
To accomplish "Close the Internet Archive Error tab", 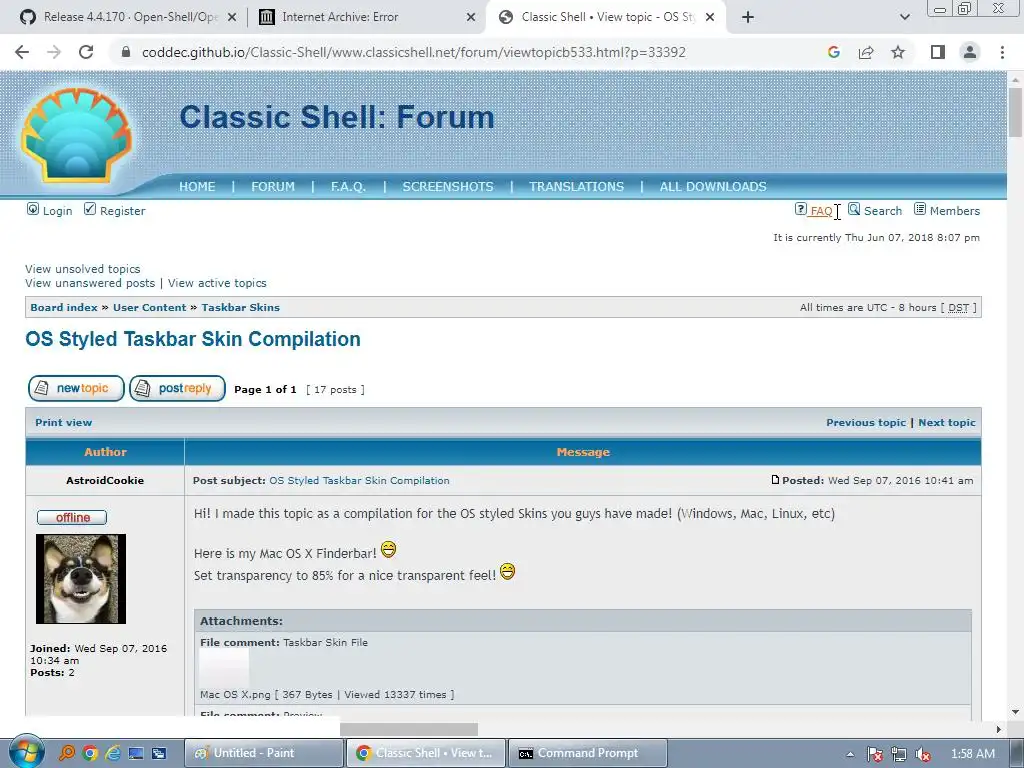I will (471, 18).
